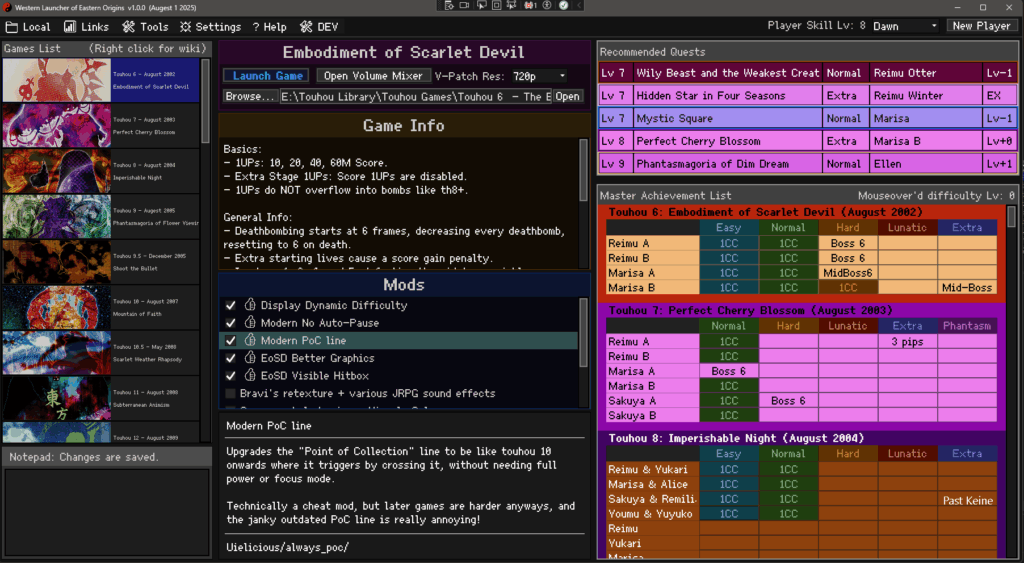Click thumbs-up icon beside Modern No Auto-Pause

[x=250, y=323]
